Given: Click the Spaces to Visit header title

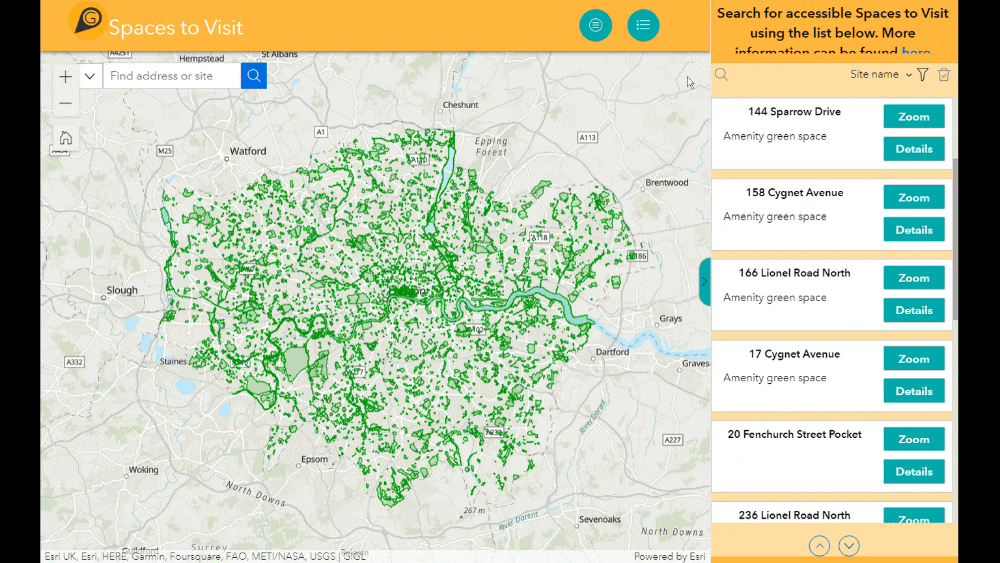Looking at the screenshot, I should [175, 27].
